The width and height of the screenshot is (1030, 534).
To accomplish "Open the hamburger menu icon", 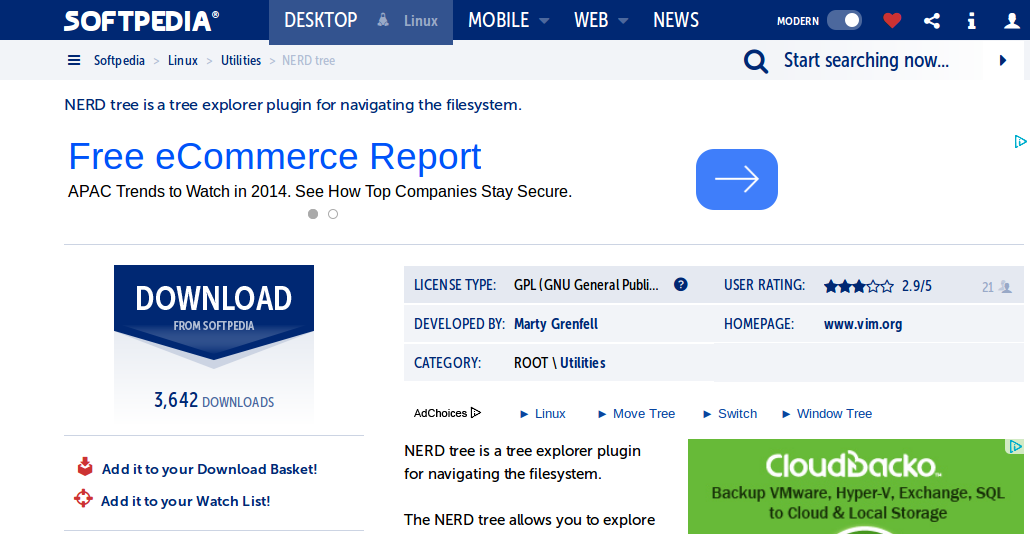I will click(x=74, y=60).
